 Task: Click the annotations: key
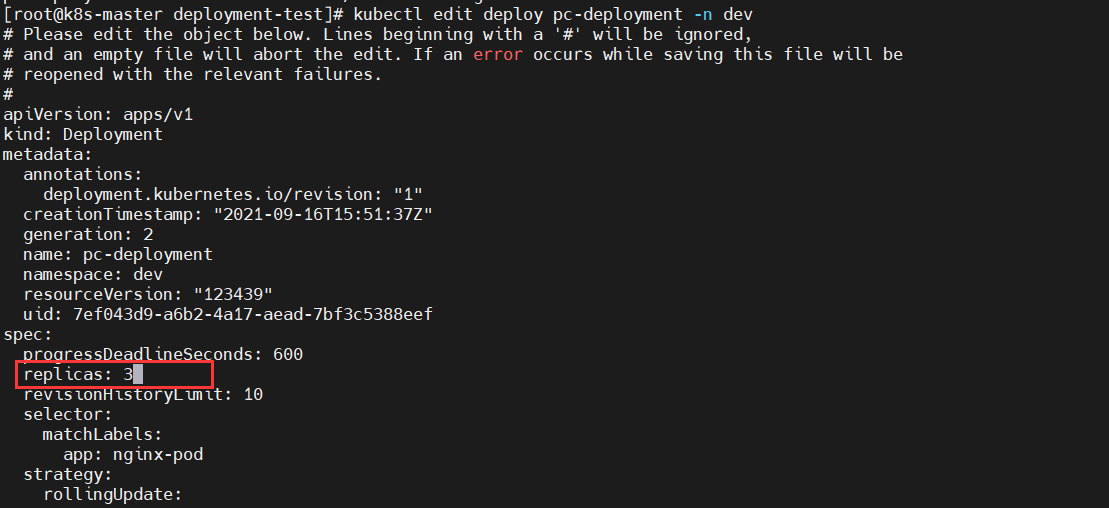pos(83,174)
